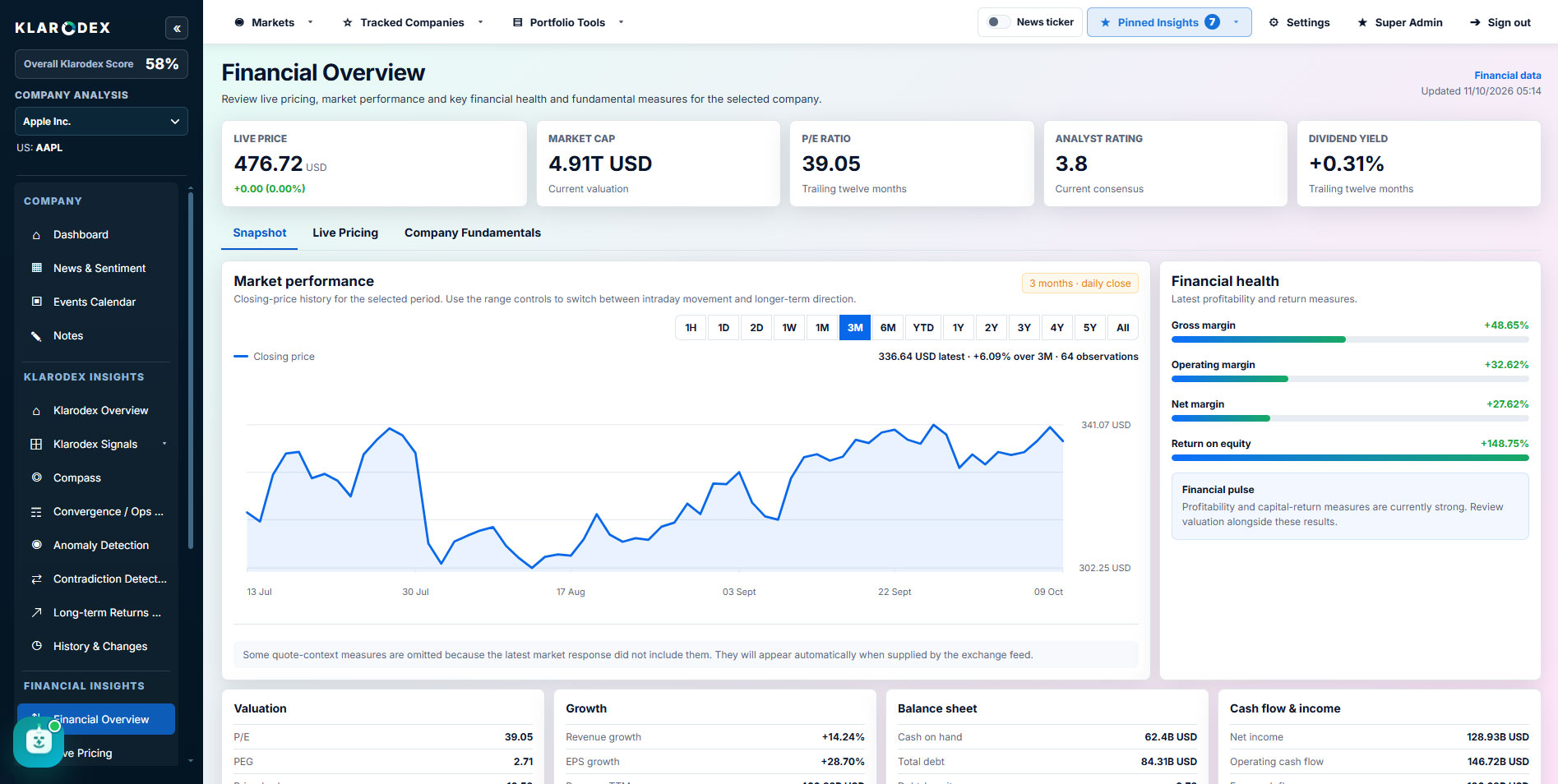
Task: Click the Convergence / Ops list icon
Action: [x=36, y=512]
